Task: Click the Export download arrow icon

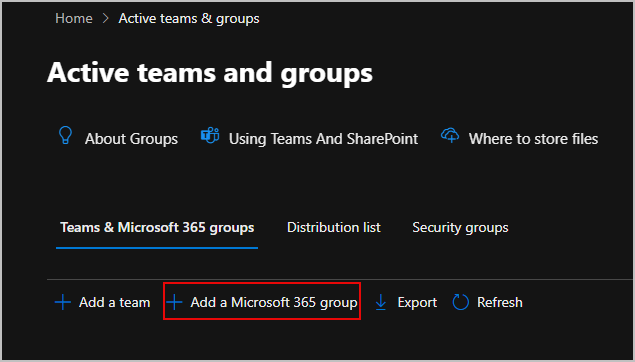Action: [x=381, y=302]
